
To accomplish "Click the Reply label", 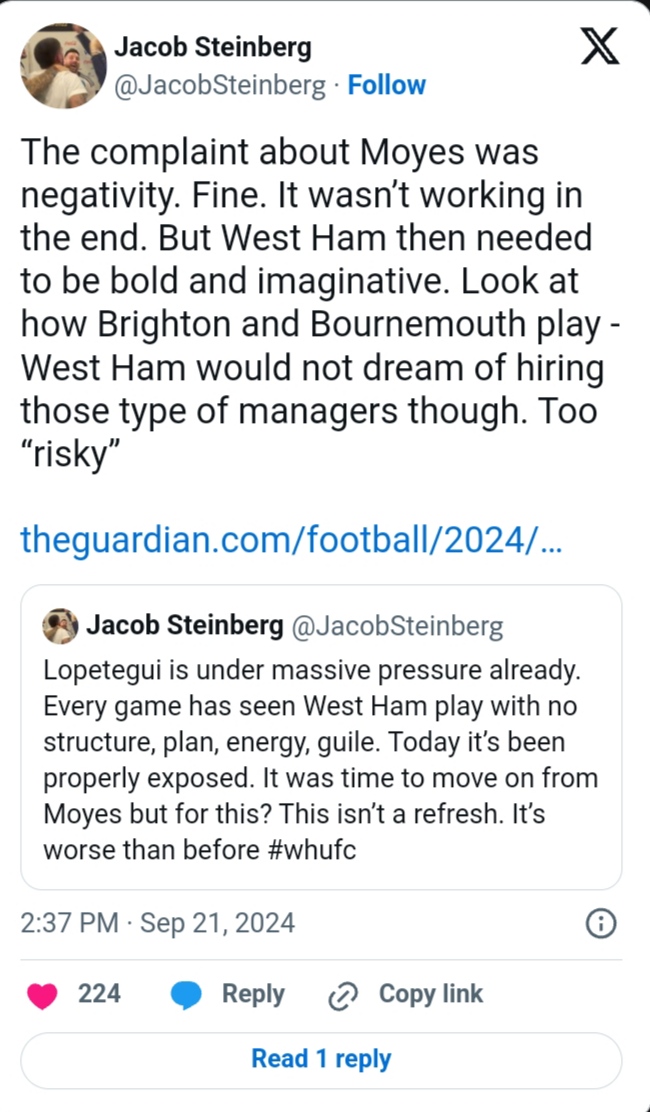I will click(253, 994).
